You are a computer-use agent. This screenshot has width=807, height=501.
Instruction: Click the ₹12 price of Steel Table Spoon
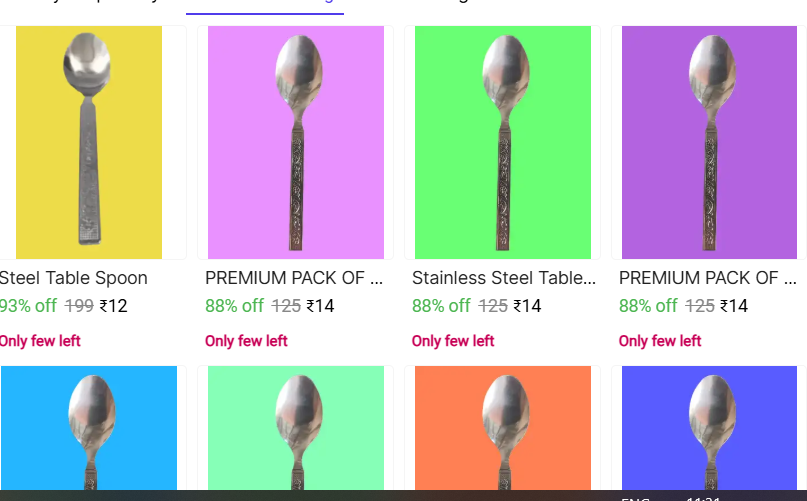(x=113, y=306)
